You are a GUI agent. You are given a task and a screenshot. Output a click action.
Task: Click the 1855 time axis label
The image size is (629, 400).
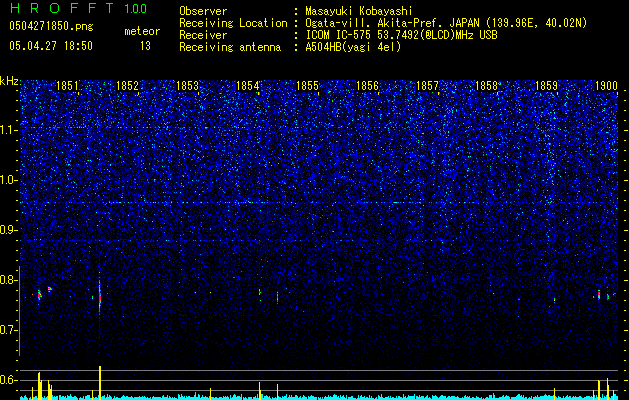(x=307, y=86)
